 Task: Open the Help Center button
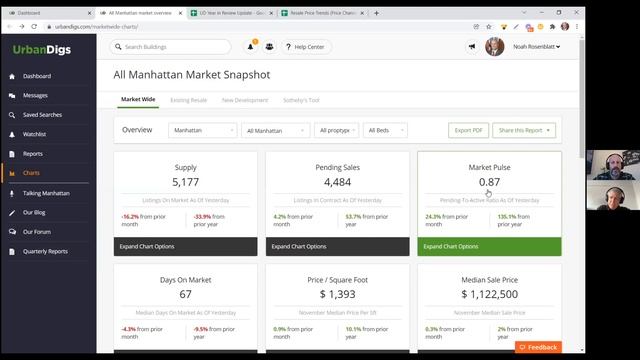coord(306,47)
